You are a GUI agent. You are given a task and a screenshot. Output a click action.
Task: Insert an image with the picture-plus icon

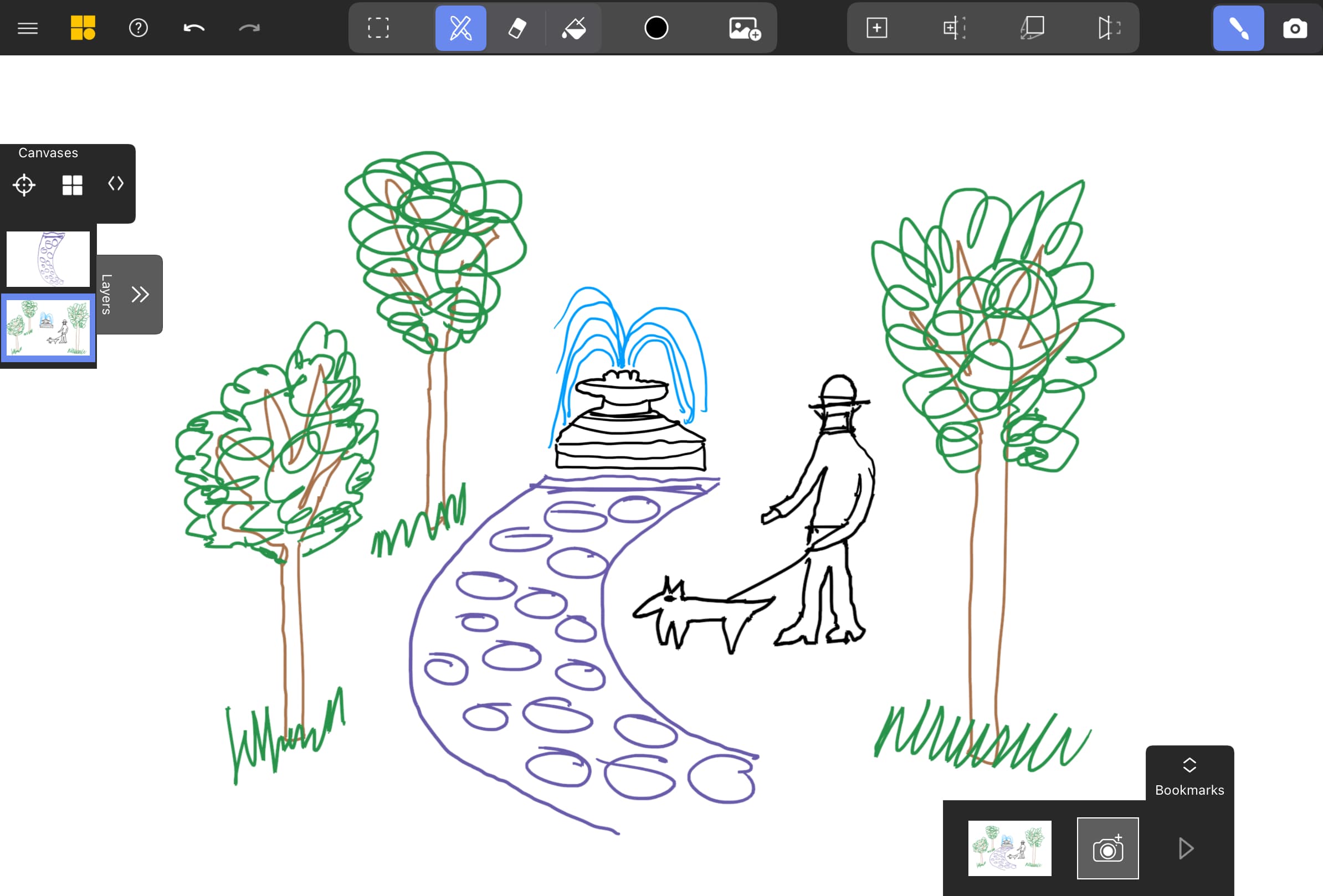click(745, 28)
